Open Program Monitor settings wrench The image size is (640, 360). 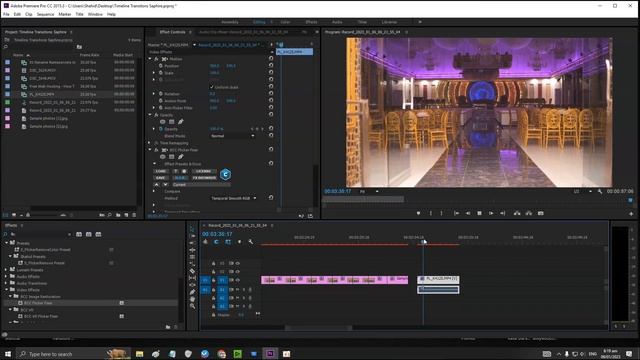600,191
